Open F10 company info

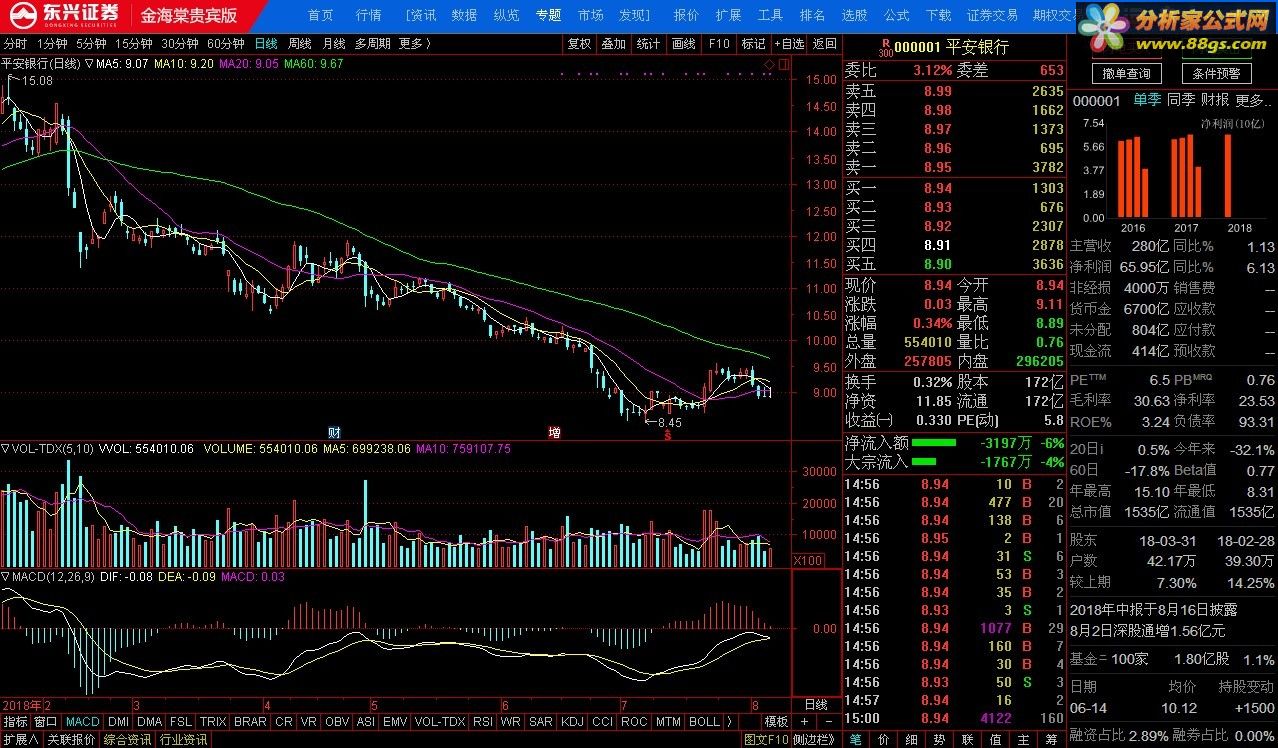pyautogui.click(x=718, y=44)
